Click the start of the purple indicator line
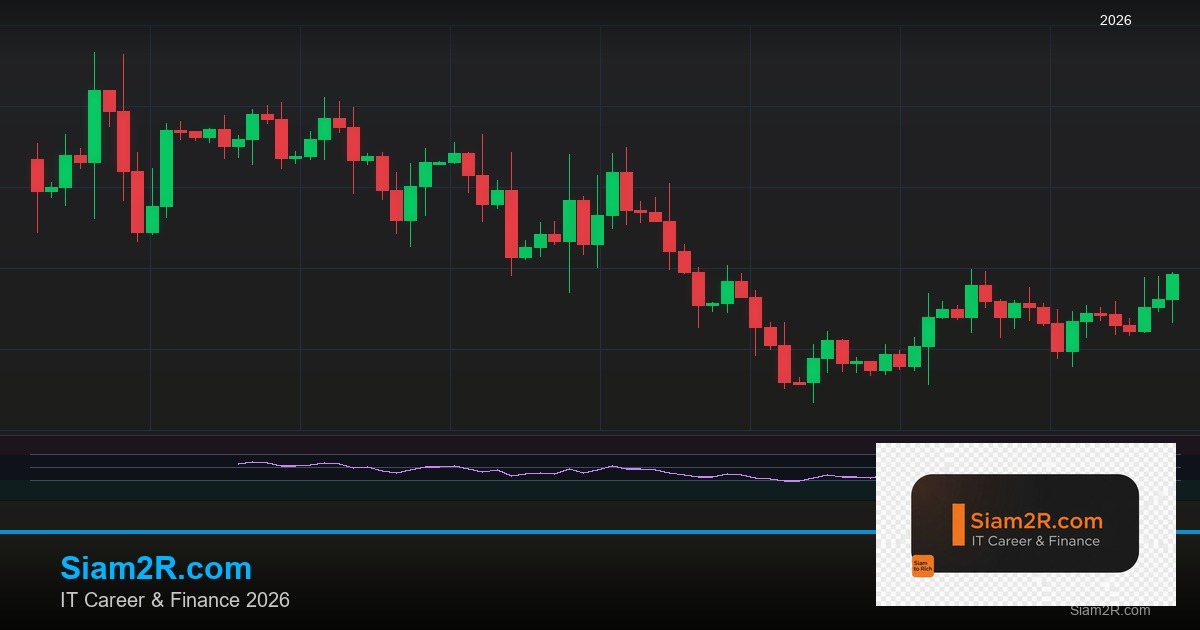This screenshot has width=1200, height=630. pyautogui.click(x=241, y=463)
